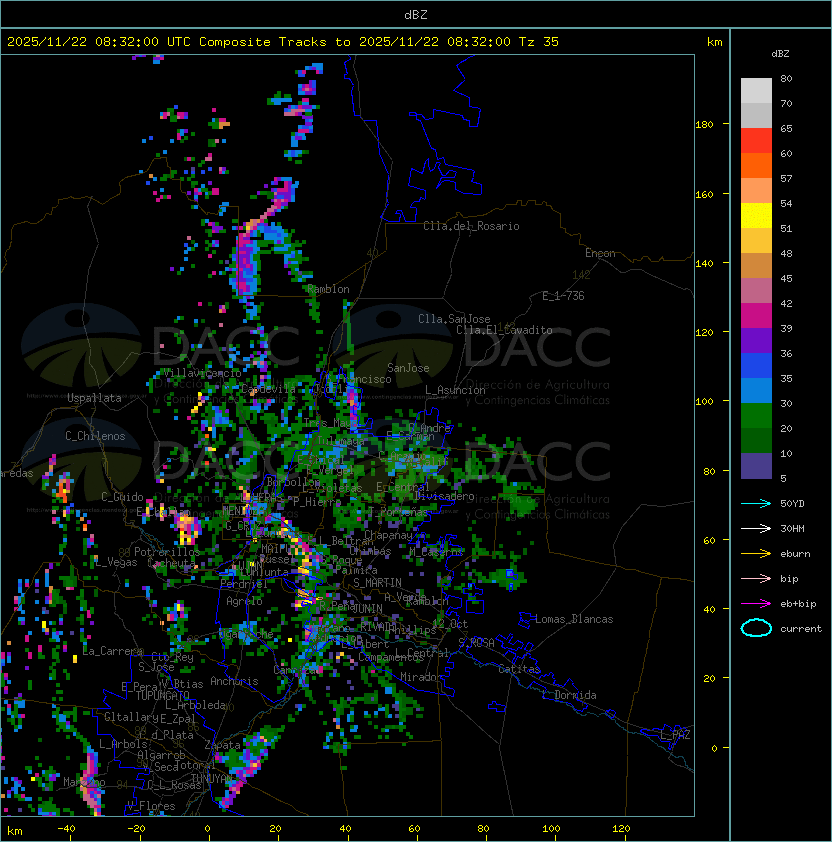Click the 'Villavicencio' map label
The width and height of the screenshot is (832, 842).
tap(202, 373)
